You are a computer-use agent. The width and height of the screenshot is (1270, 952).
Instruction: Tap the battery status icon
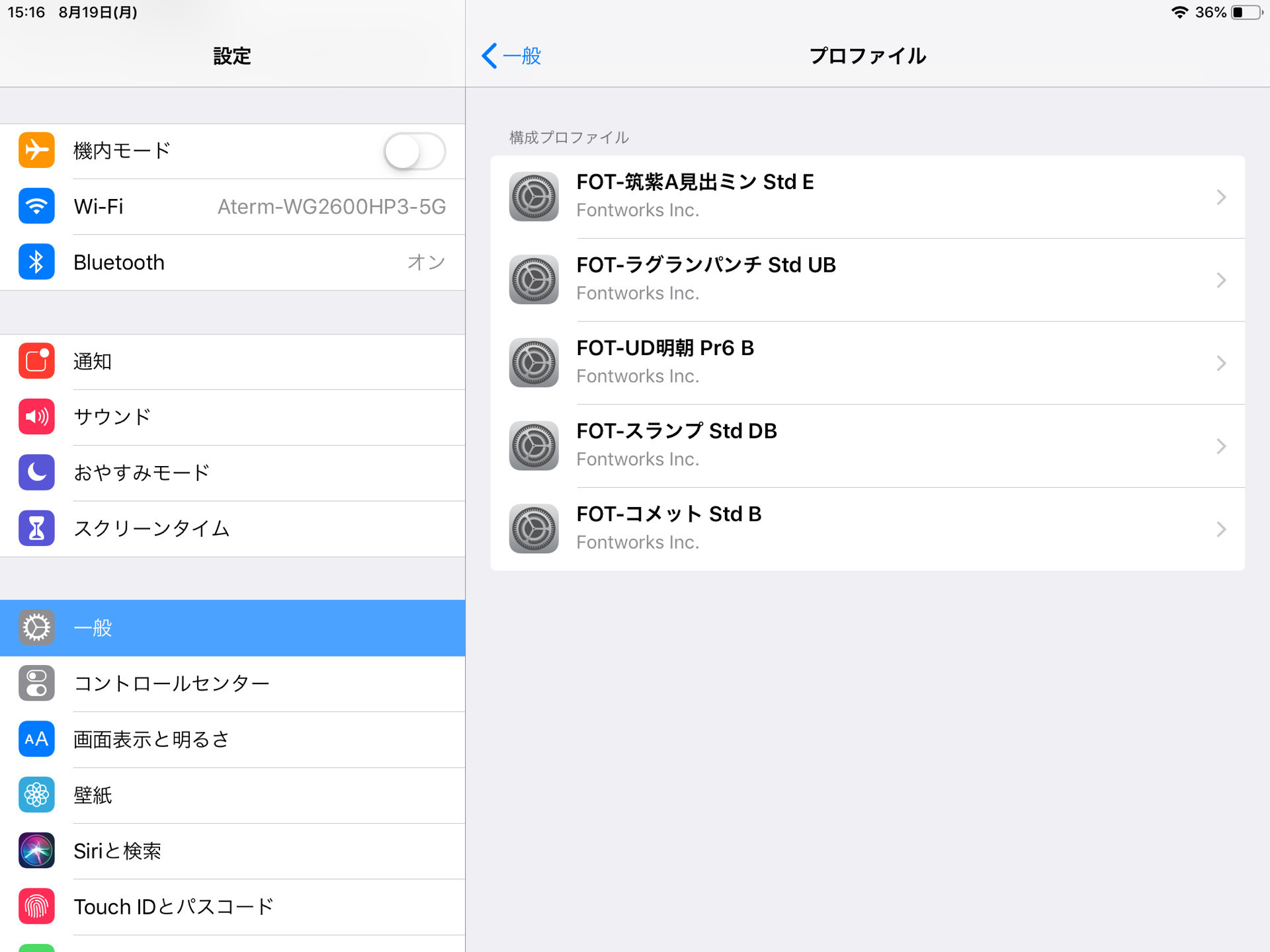point(1247,13)
